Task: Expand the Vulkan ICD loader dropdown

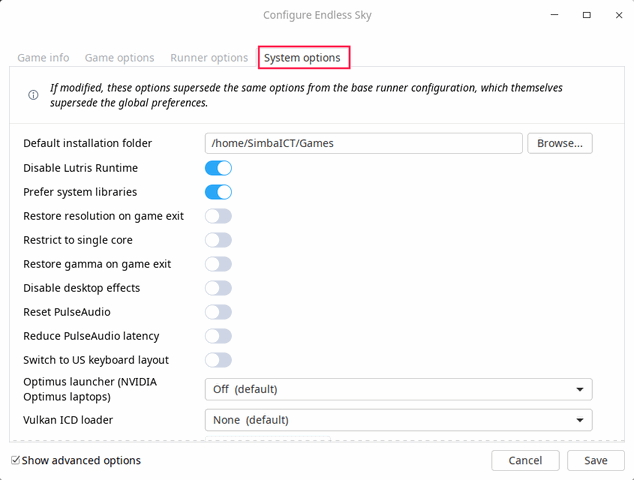Action: [x=398, y=420]
